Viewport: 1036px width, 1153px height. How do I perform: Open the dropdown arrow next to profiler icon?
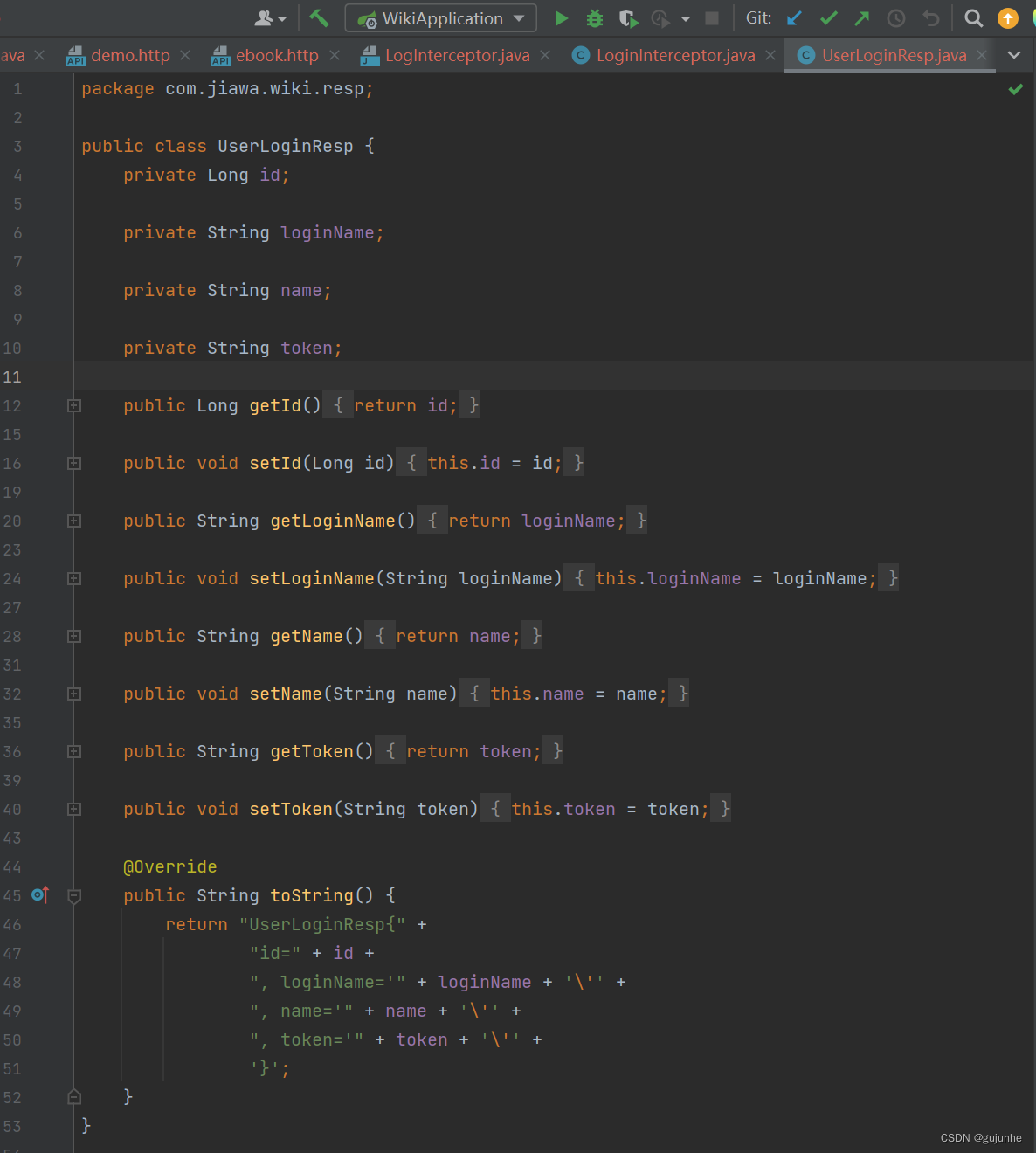[x=686, y=18]
